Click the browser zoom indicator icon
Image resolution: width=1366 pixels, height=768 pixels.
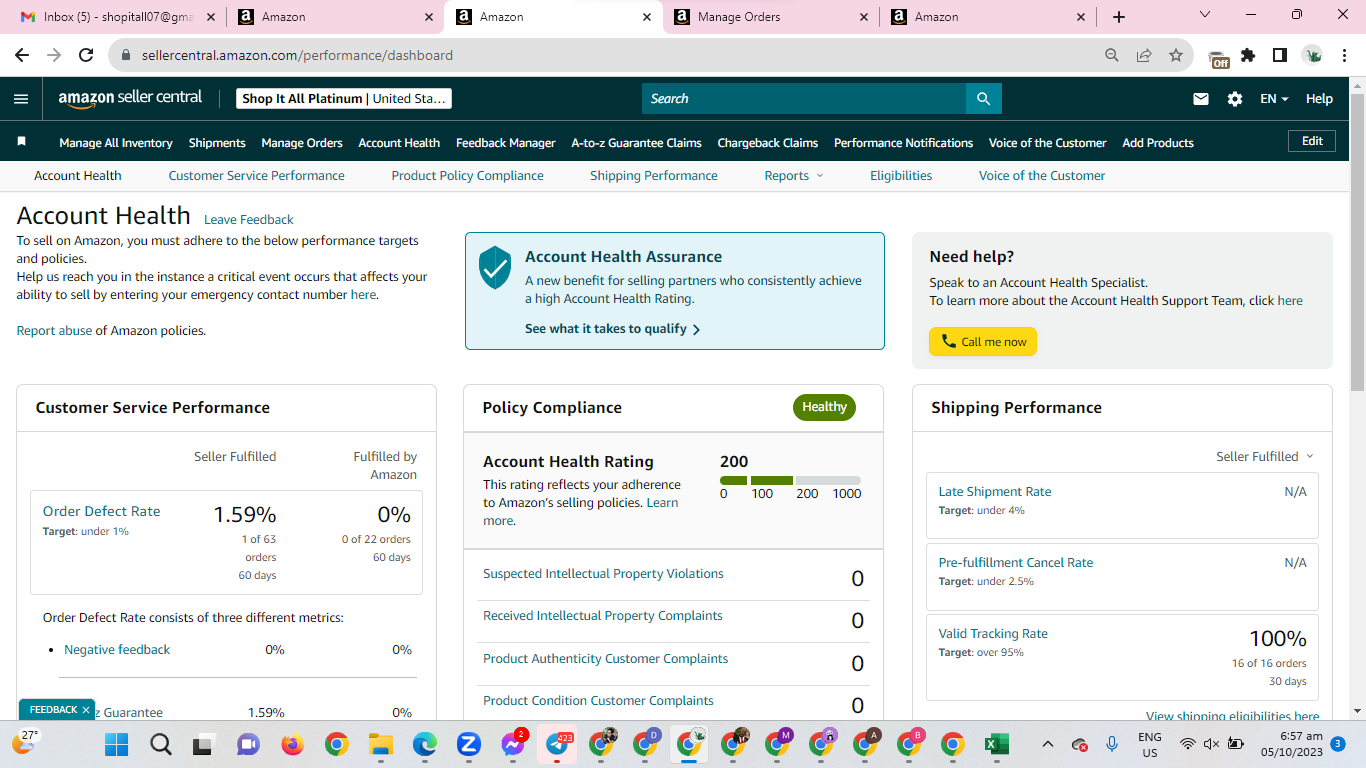[1112, 56]
